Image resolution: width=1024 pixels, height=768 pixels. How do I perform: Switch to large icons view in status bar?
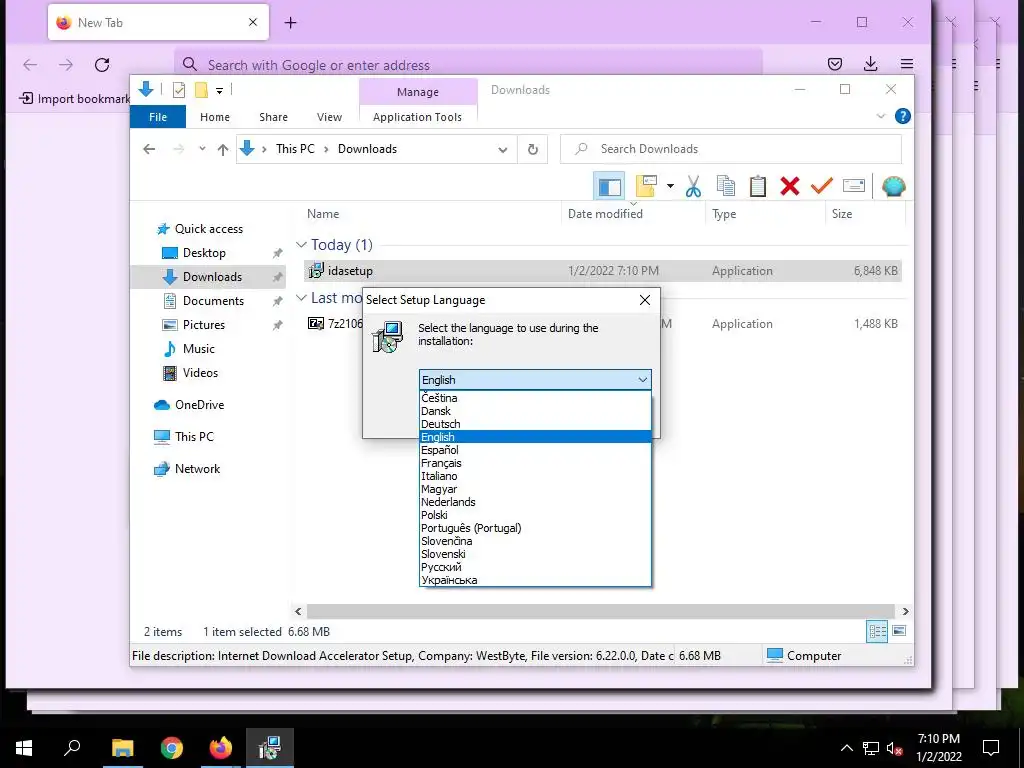(899, 631)
